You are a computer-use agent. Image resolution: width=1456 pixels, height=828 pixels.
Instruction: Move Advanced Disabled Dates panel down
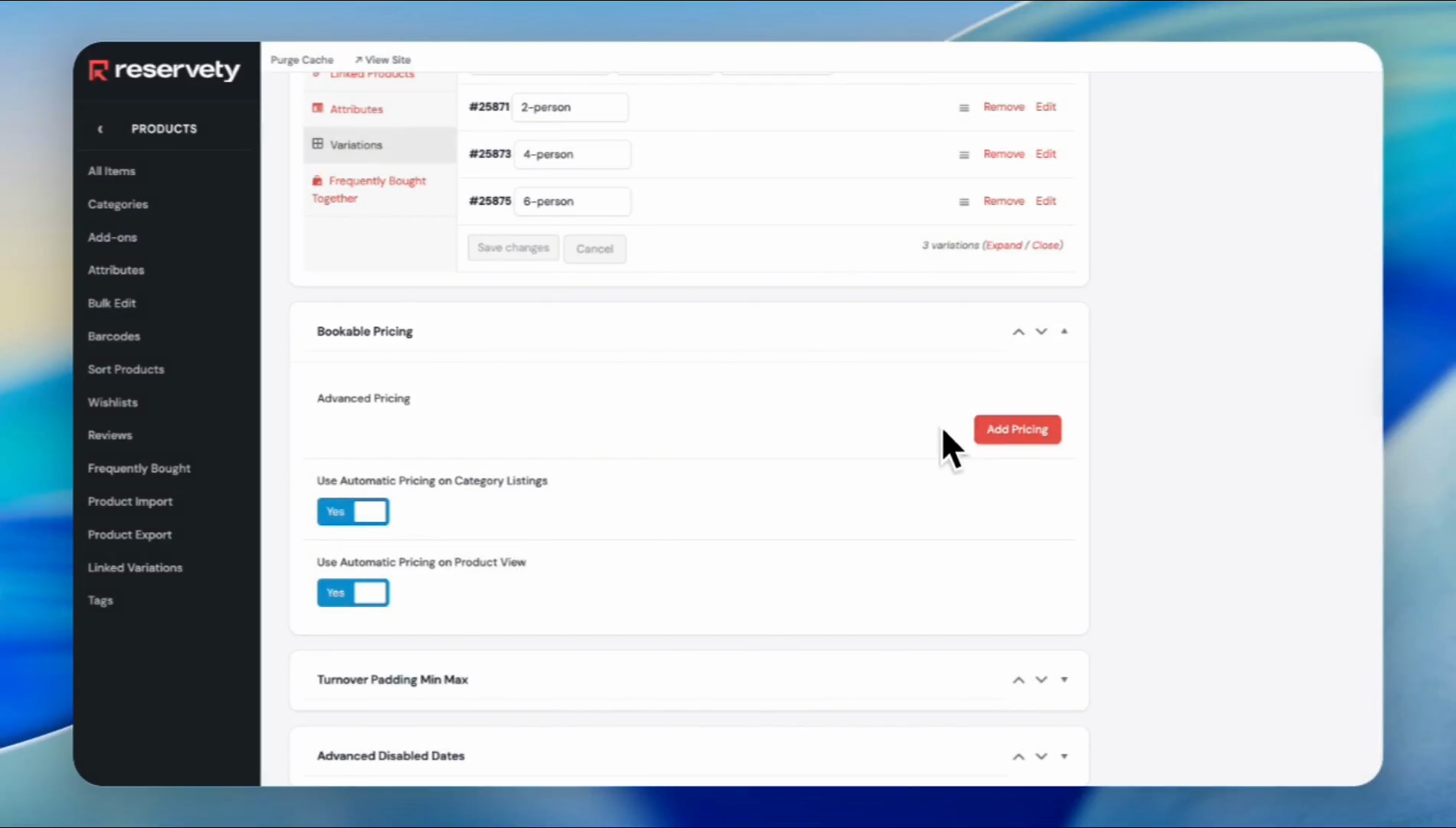(x=1041, y=757)
